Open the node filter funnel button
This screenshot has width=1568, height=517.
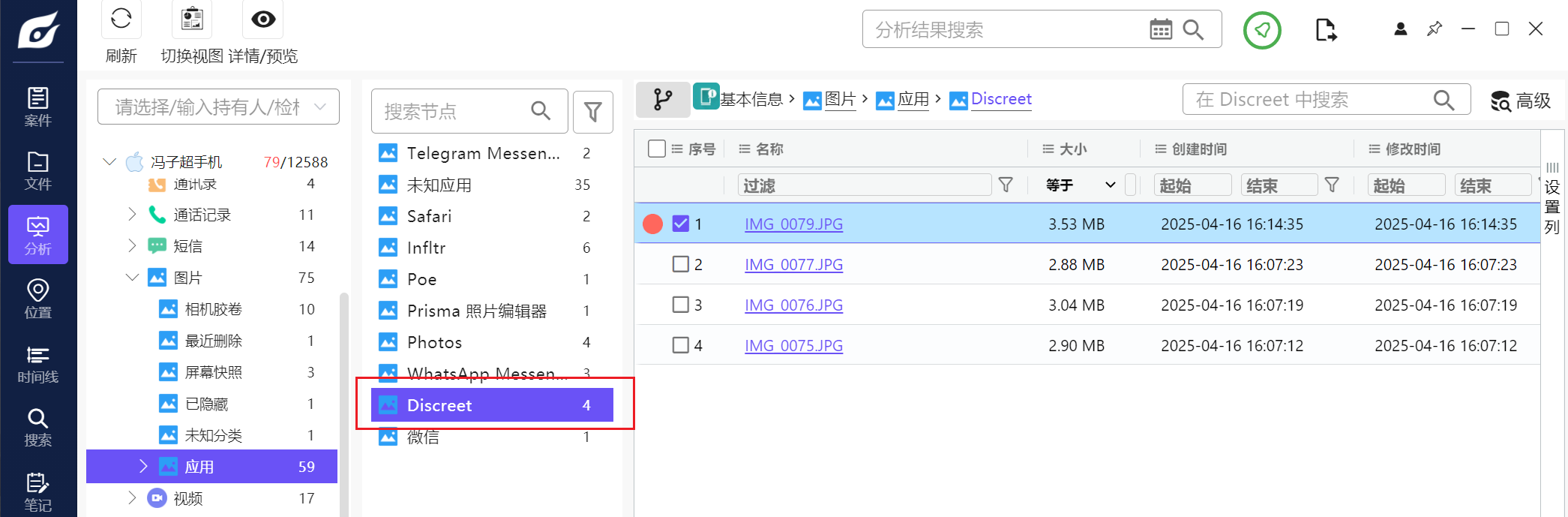[x=592, y=112]
